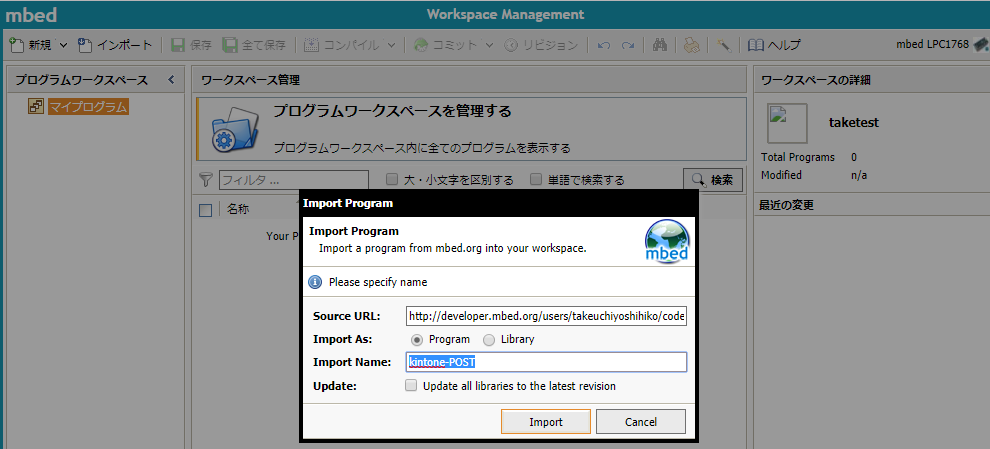Click the インポート (Import) toolbar button
Viewport: 990px width, 449px height.
115,45
